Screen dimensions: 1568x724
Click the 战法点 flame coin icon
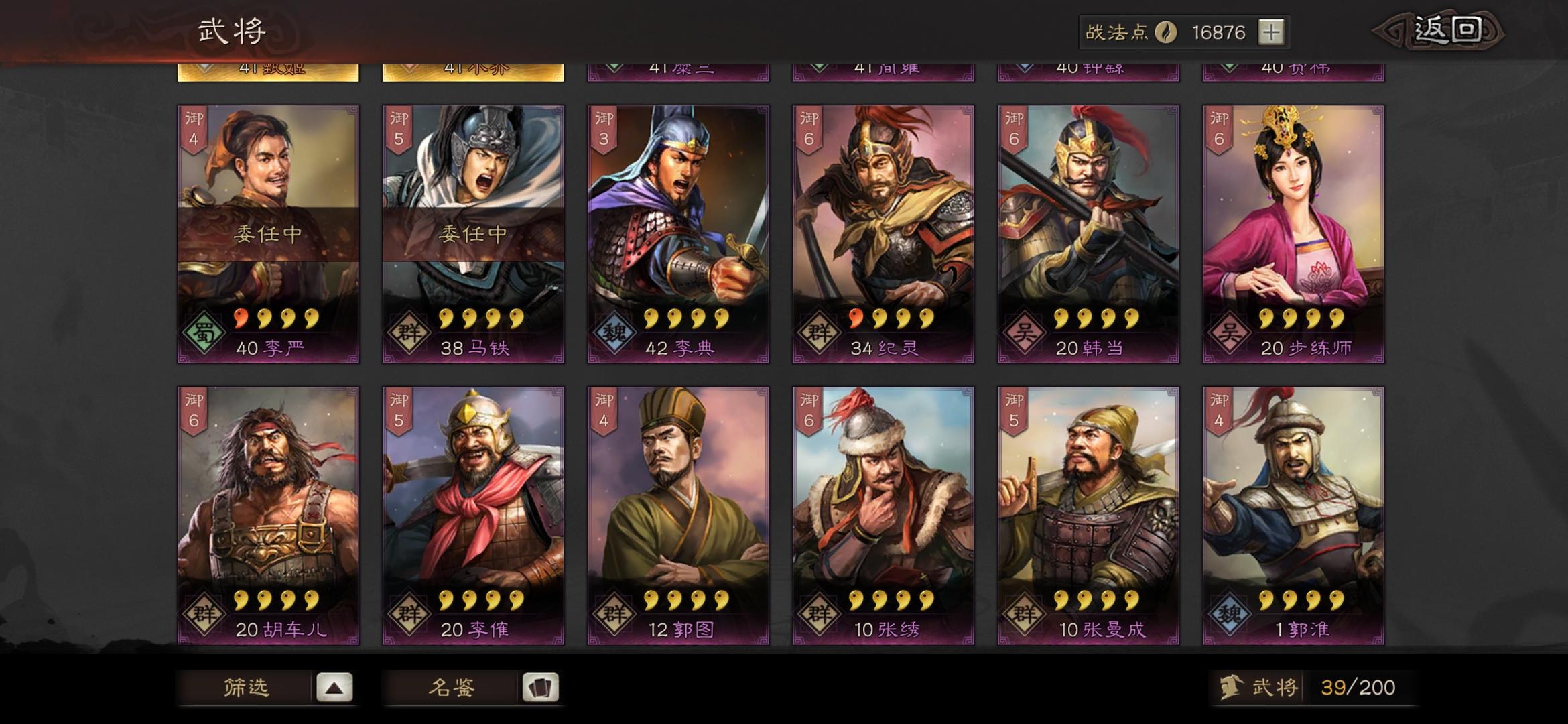(x=1166, y=32)
